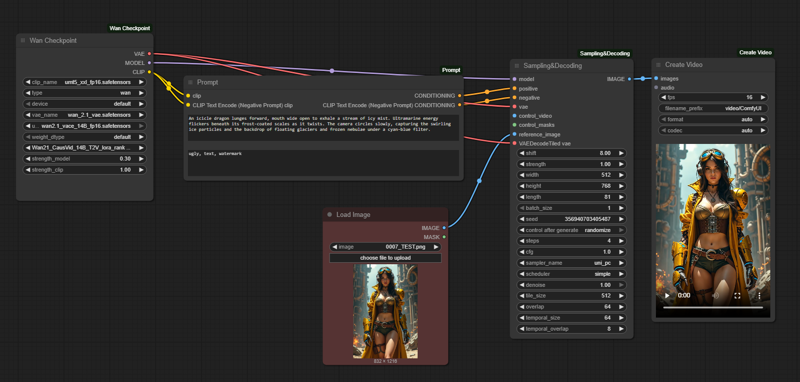Click the temporal_overlap value field
The image size is (800, 382).
(571, 329)
